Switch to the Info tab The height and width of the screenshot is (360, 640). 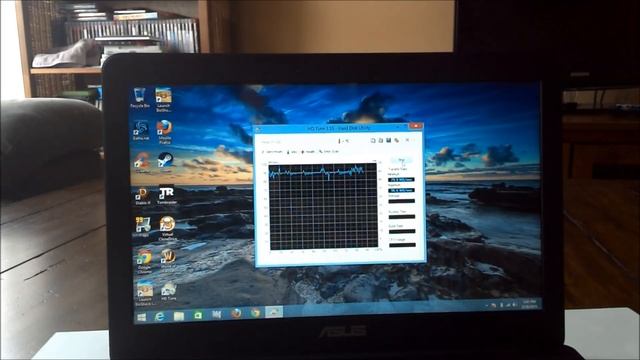pyautogui.click(x=292, y=152)
